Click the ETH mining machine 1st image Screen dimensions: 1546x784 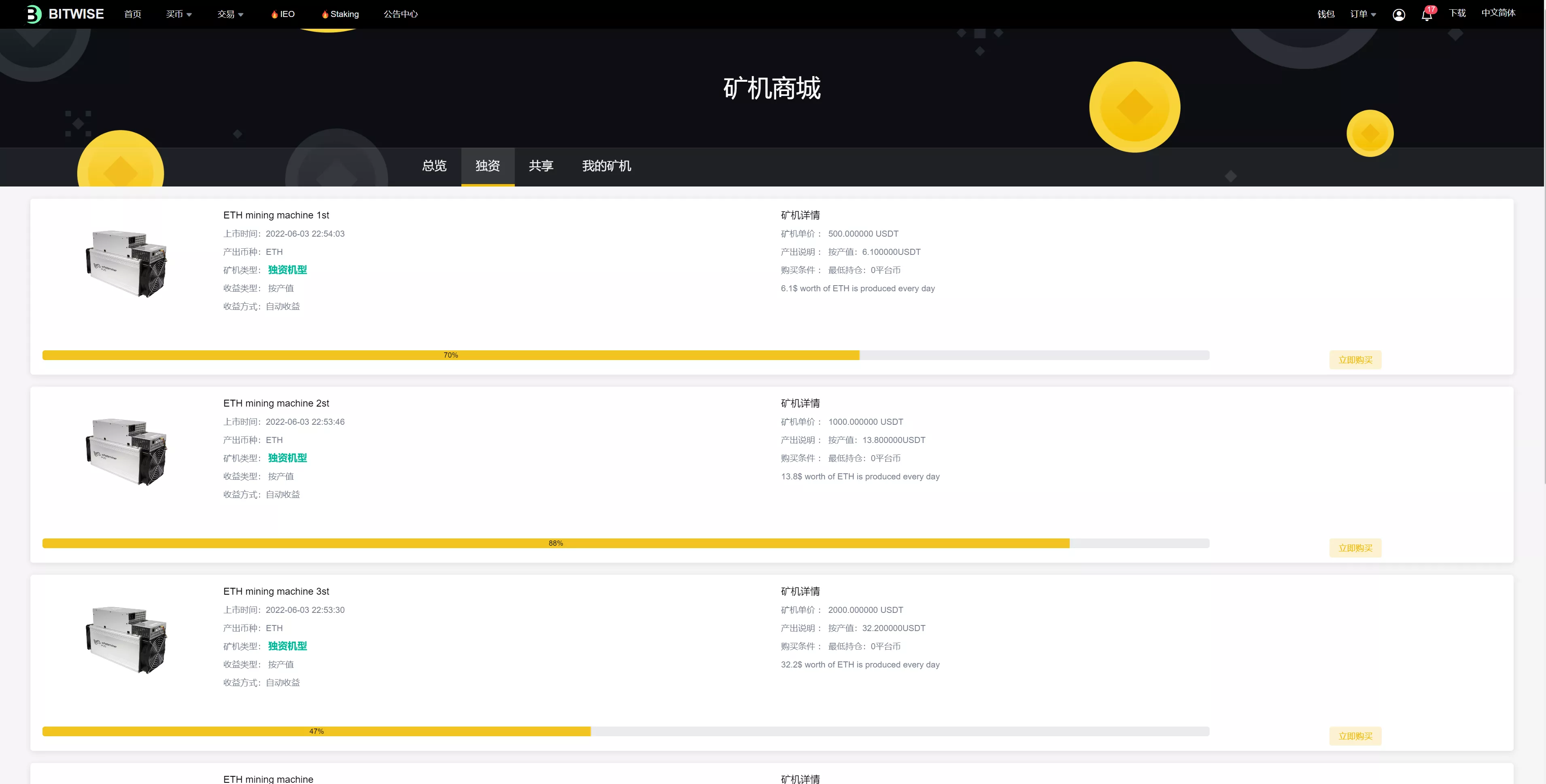(127, 263)
